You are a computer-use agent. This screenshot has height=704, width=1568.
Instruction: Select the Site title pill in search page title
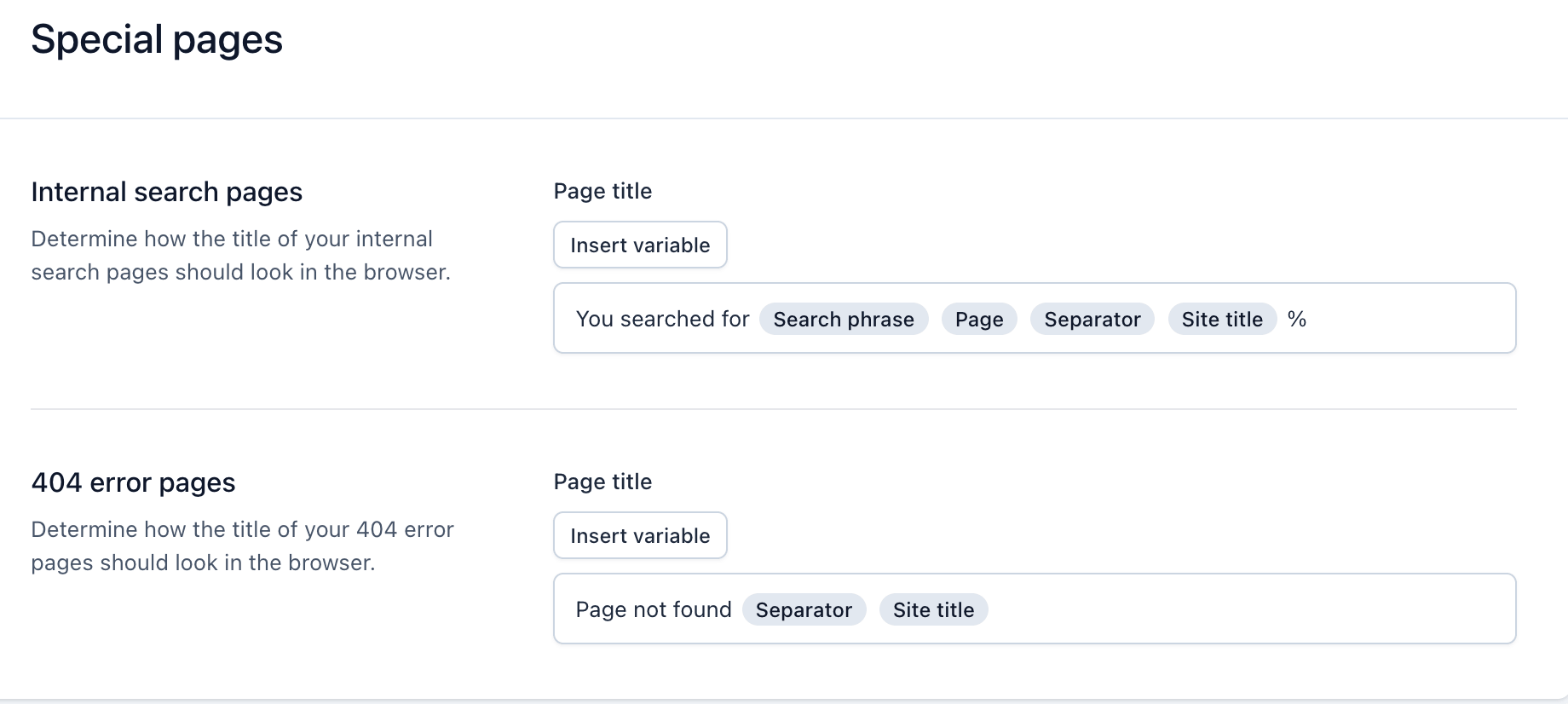tap(1222, 319)
